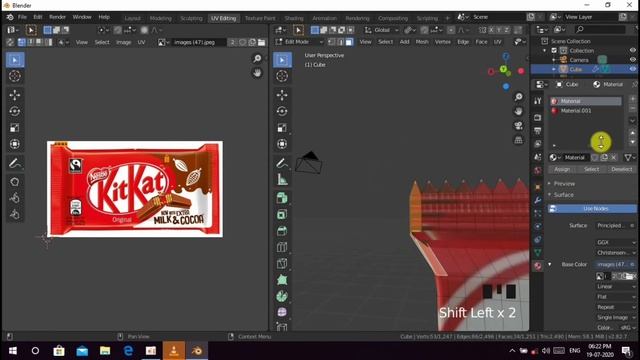
Task: Toggle visibility eye of Camera
Action: click(x=632, y=60)
